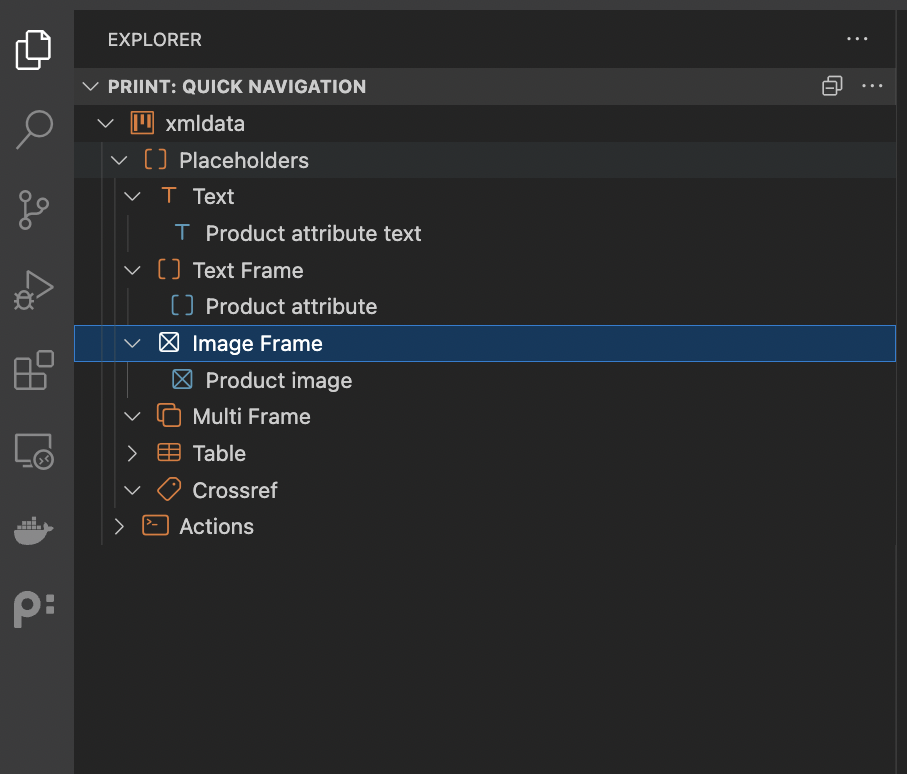Open the Run and Debug view

(34, 290)
